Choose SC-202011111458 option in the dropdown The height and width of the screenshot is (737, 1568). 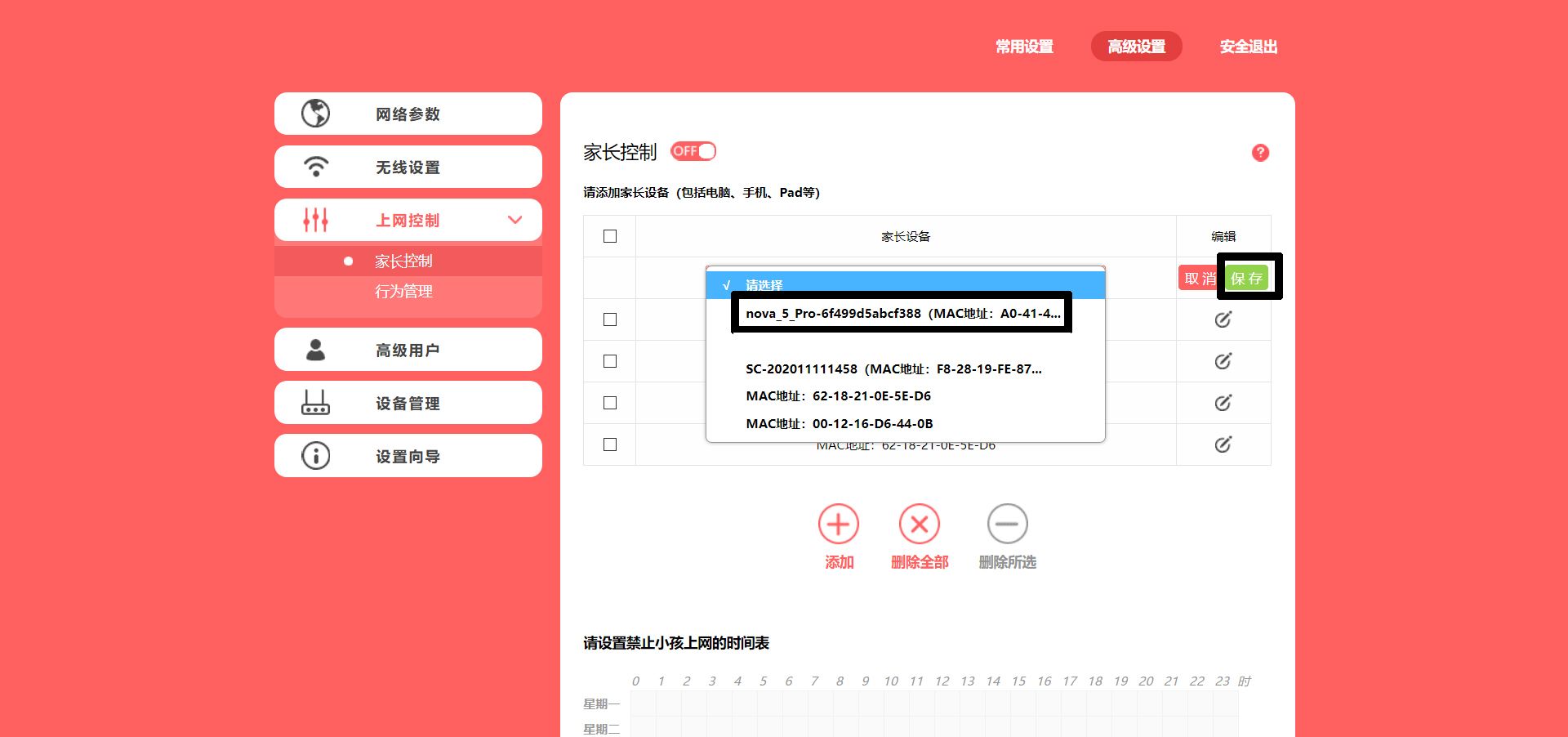[893, 369]
